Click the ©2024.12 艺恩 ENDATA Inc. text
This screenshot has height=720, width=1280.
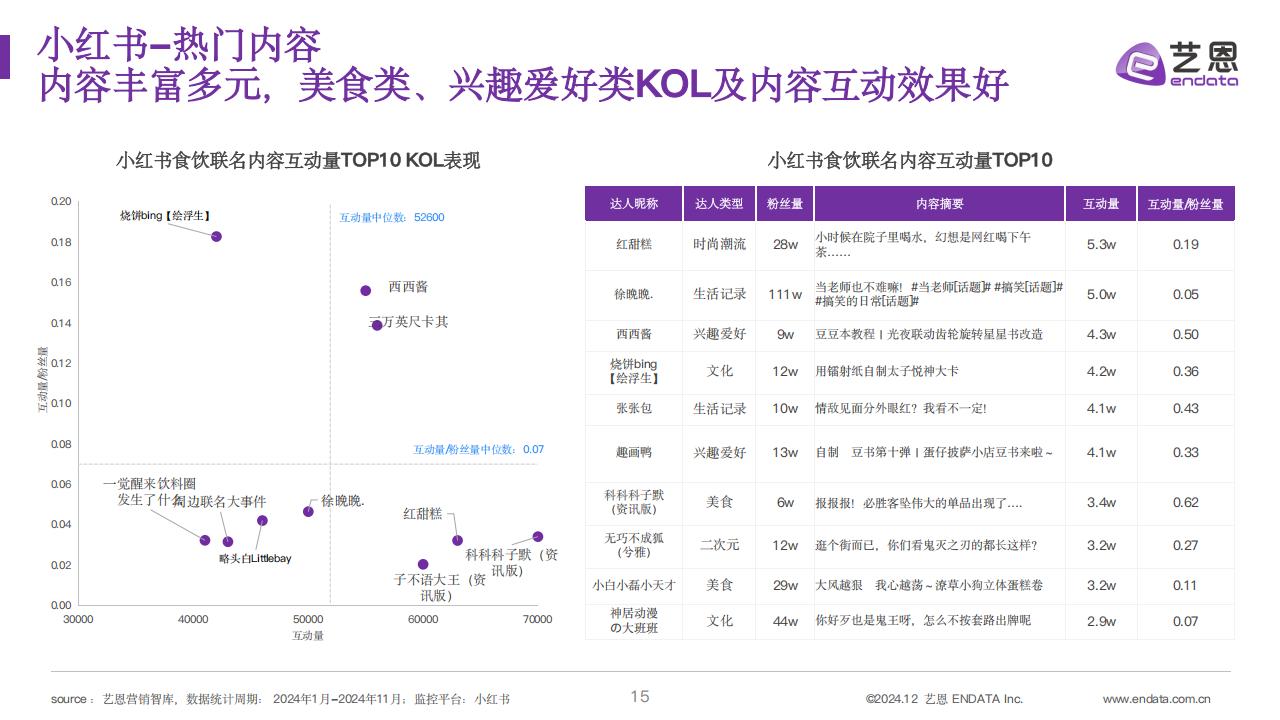pyautogui.click(x=944, y=699)
